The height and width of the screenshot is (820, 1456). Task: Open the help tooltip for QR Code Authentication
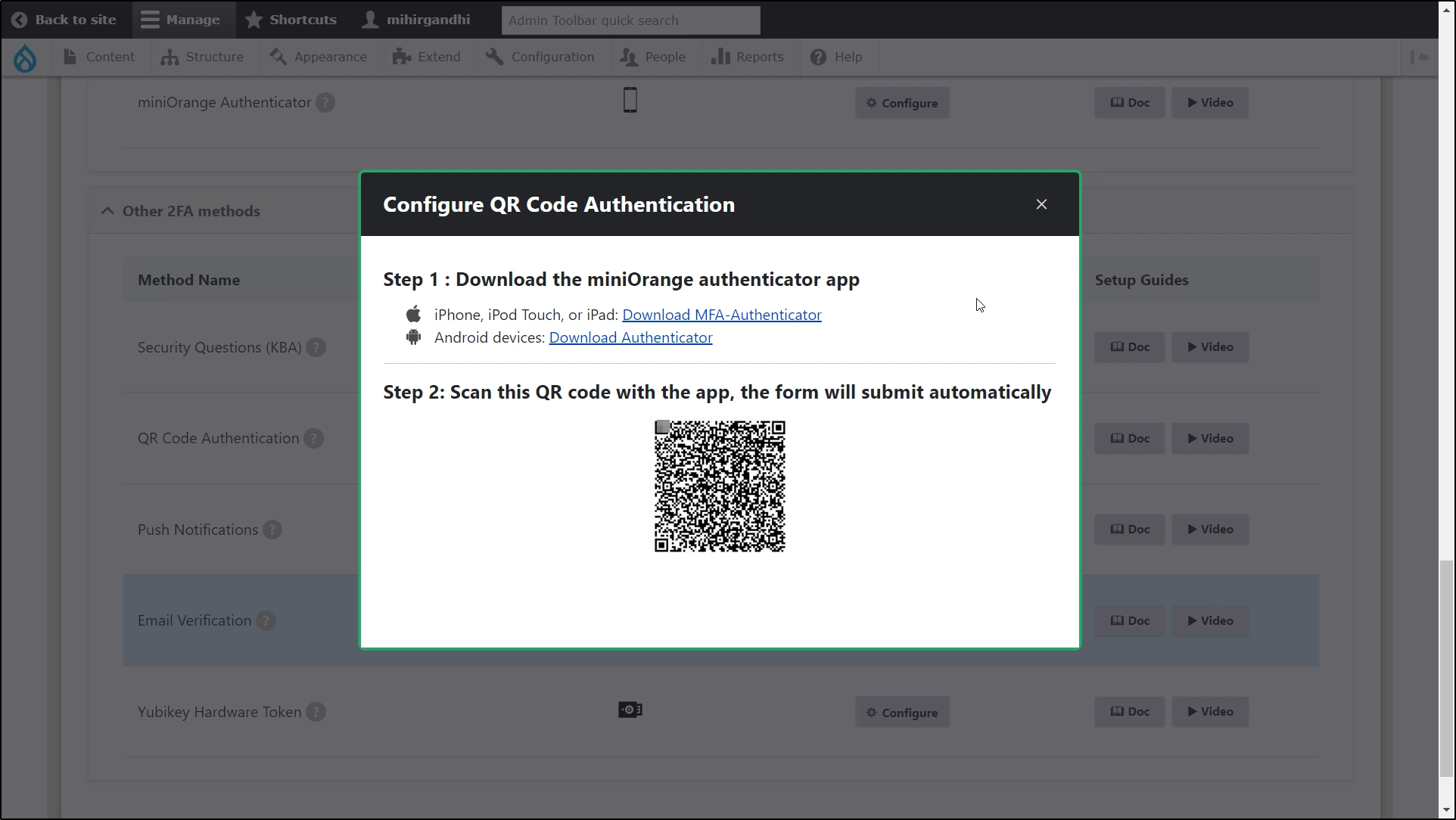[x=313, y=439]
